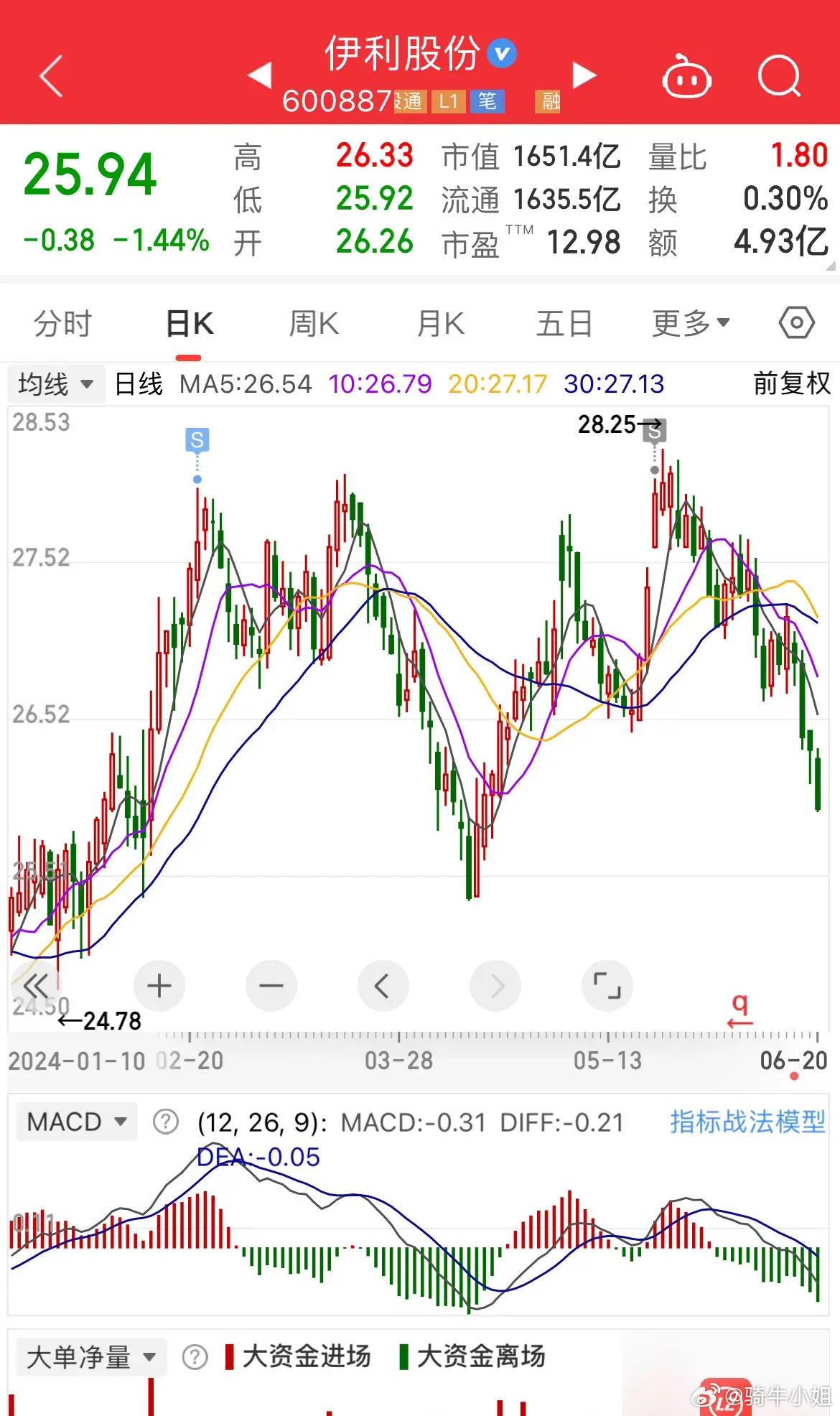Open chart settings hexagon icon
Image resolution: width=840 pixels, height=1416 pixels.
click(796, 323)
